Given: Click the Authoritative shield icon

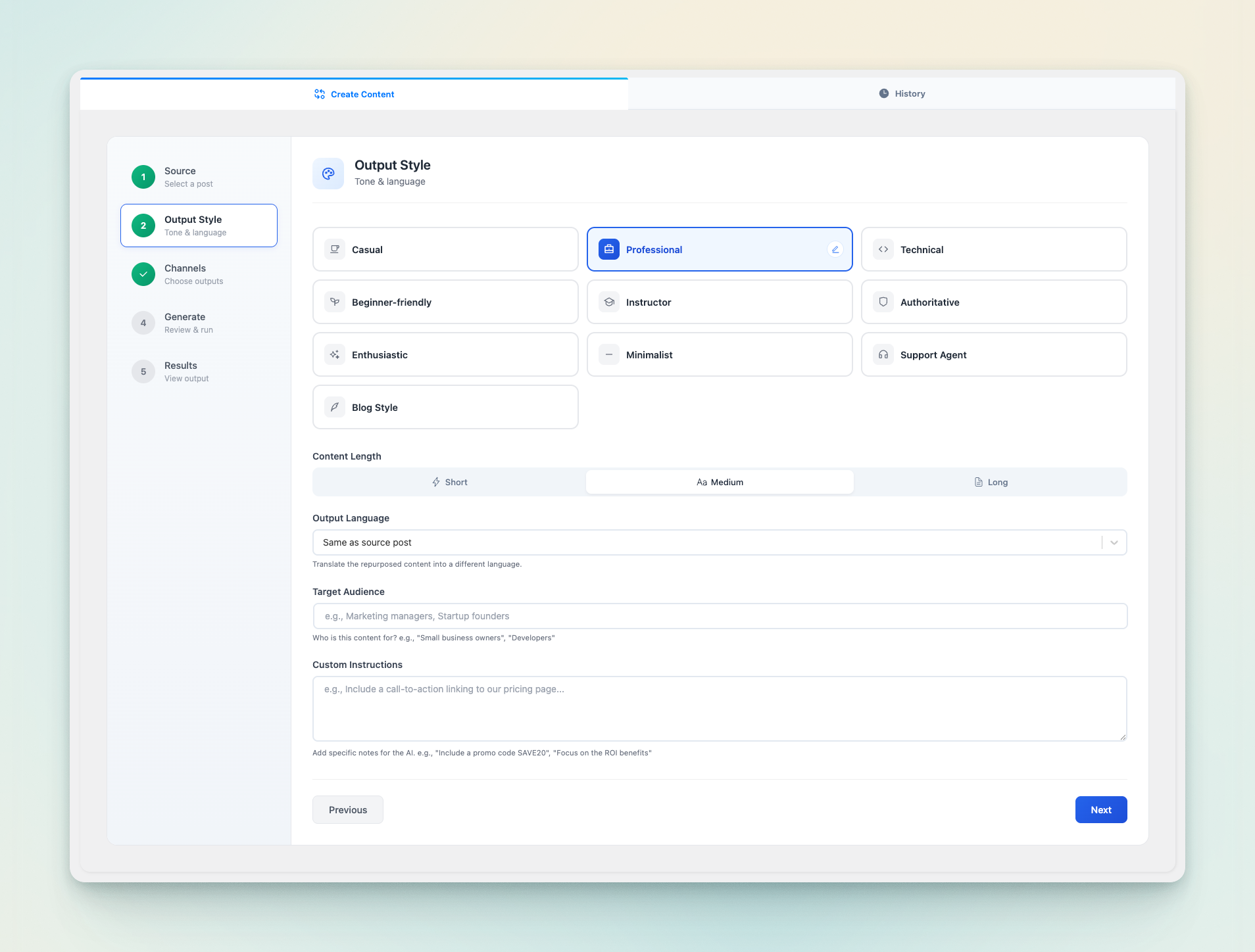Looking at the screenshot, I should (x=883, y=302).
